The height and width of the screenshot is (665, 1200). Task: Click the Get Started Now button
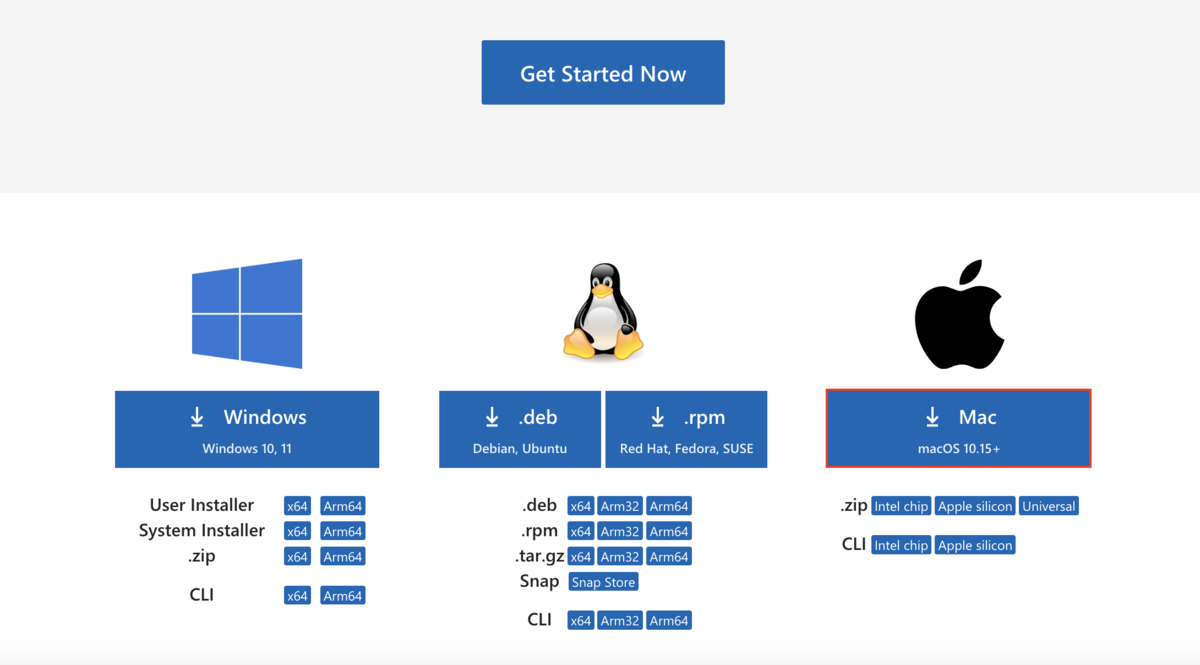coord(603,73)
